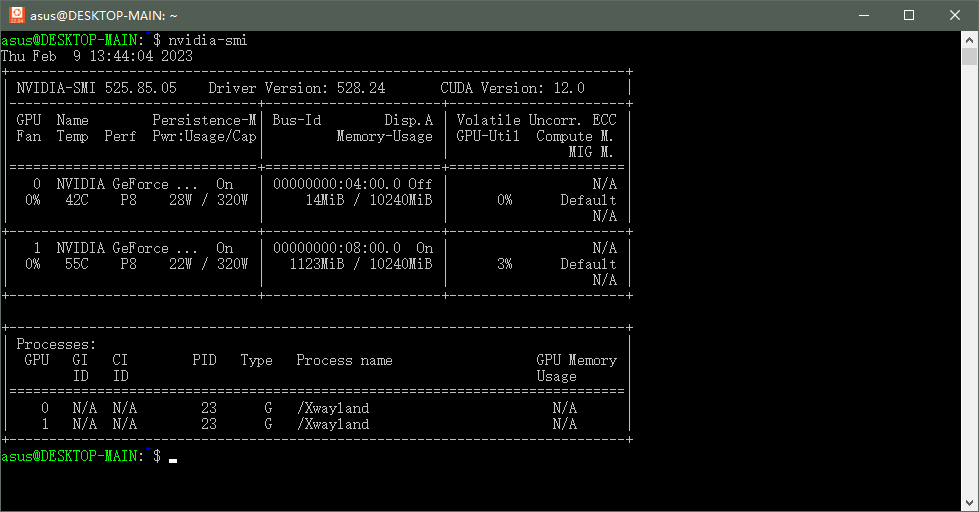The height and width of the screenshot is (512, 979).
Task: Click the typed nvidia-smi command
Action: point(208,40)
